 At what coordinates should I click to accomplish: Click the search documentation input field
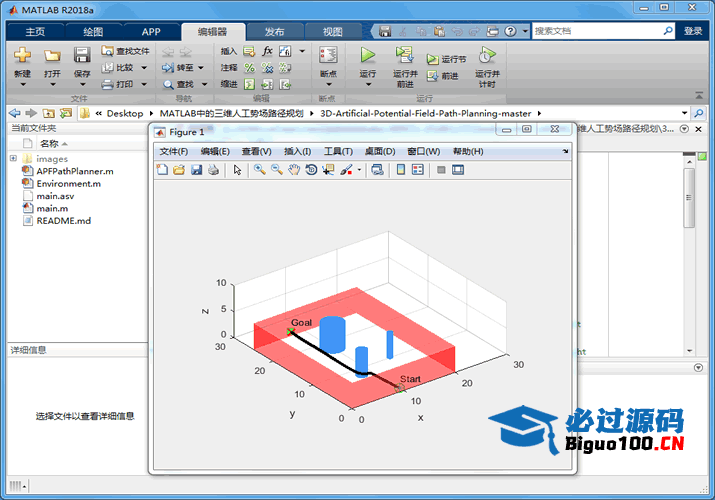(x=597, y=31)
